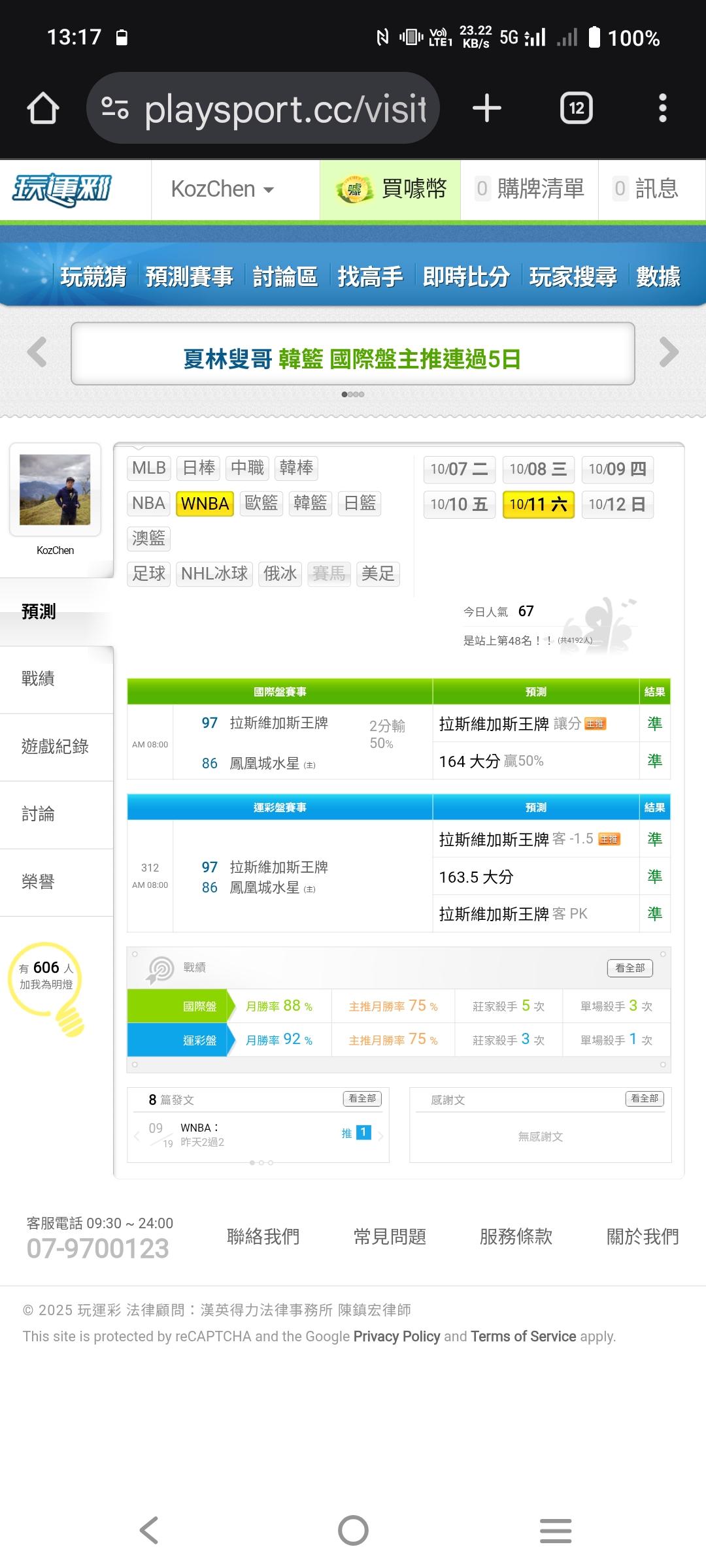The height and width of the screenshot is (1568, 706).
Task: Open a new browser tab with plus icon
Action: coord(487,108)
